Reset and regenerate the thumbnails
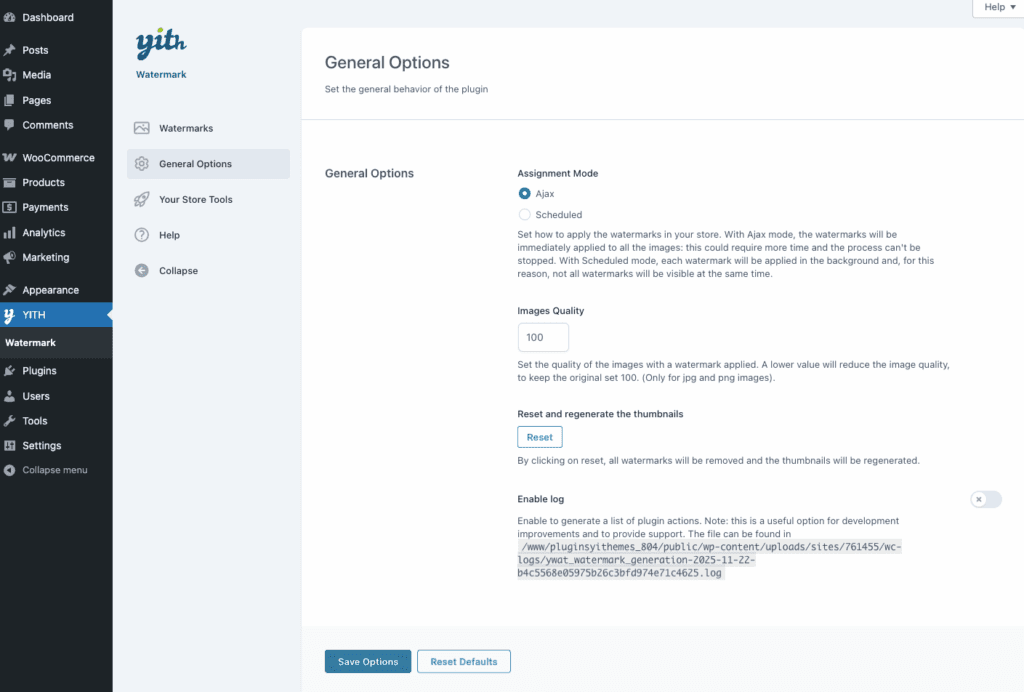The image size is (1024, 692). click(539, 436)
